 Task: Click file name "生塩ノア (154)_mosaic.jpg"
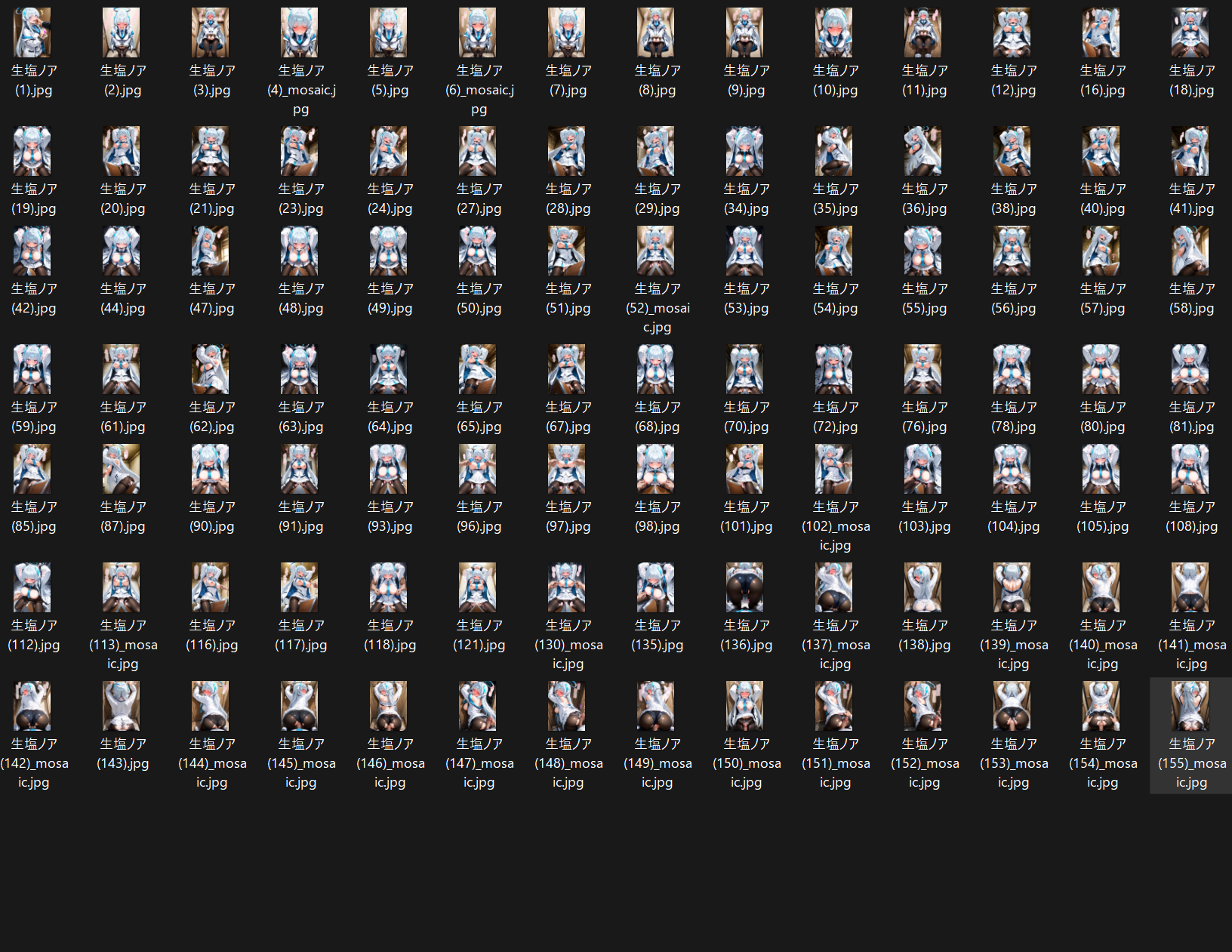1102,763
